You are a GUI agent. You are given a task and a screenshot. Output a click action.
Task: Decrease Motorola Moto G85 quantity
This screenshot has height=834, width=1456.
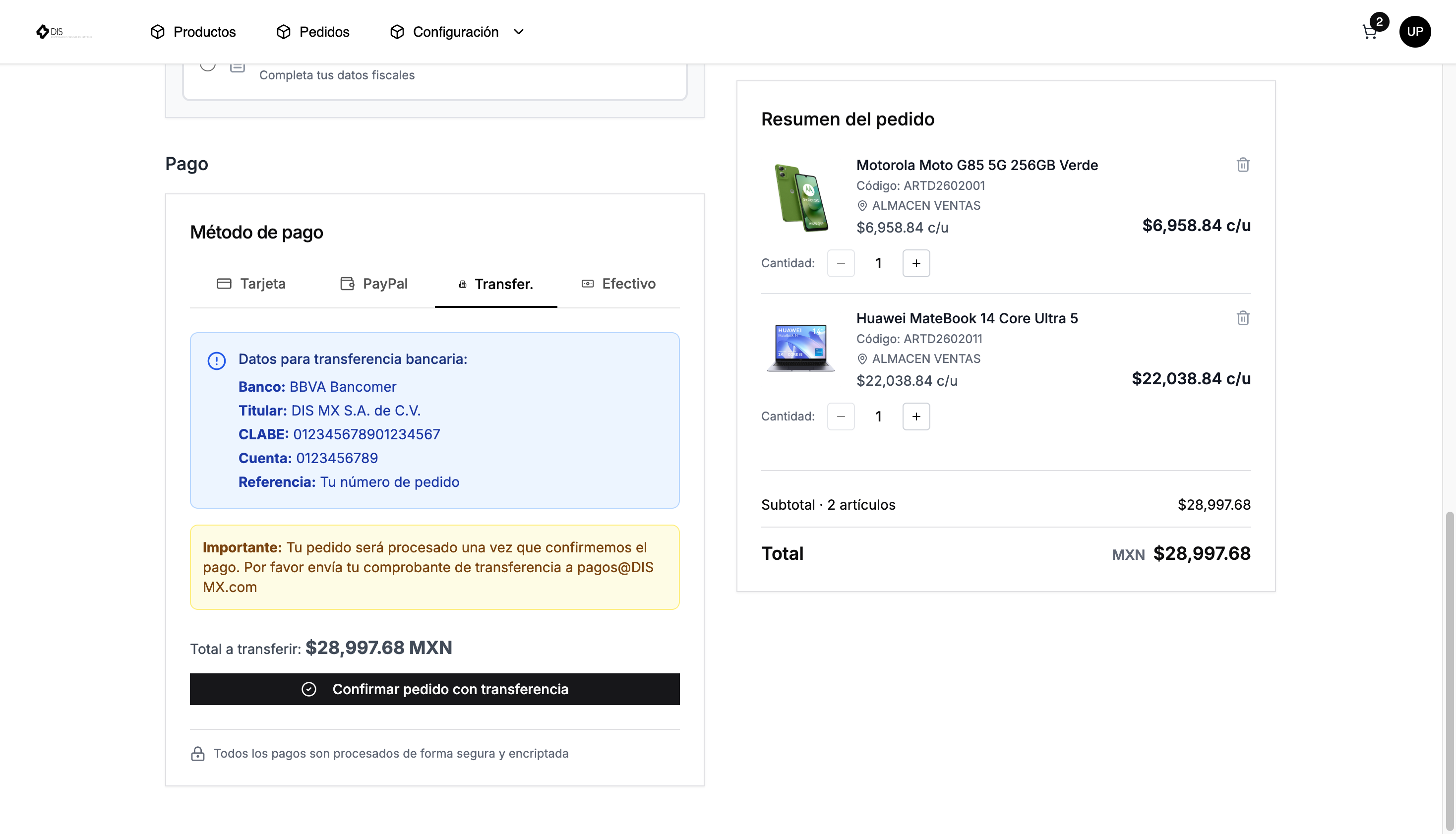coord(841,263)
